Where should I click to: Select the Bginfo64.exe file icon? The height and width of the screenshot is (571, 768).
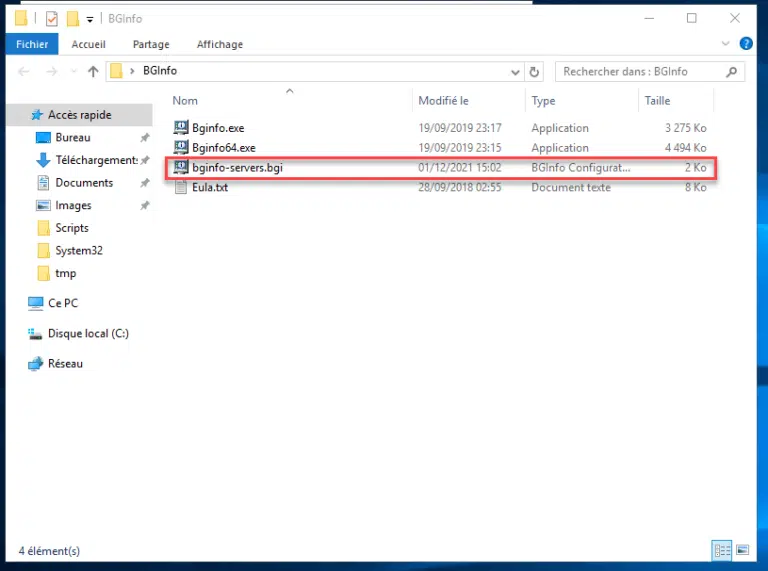point(181,147)
